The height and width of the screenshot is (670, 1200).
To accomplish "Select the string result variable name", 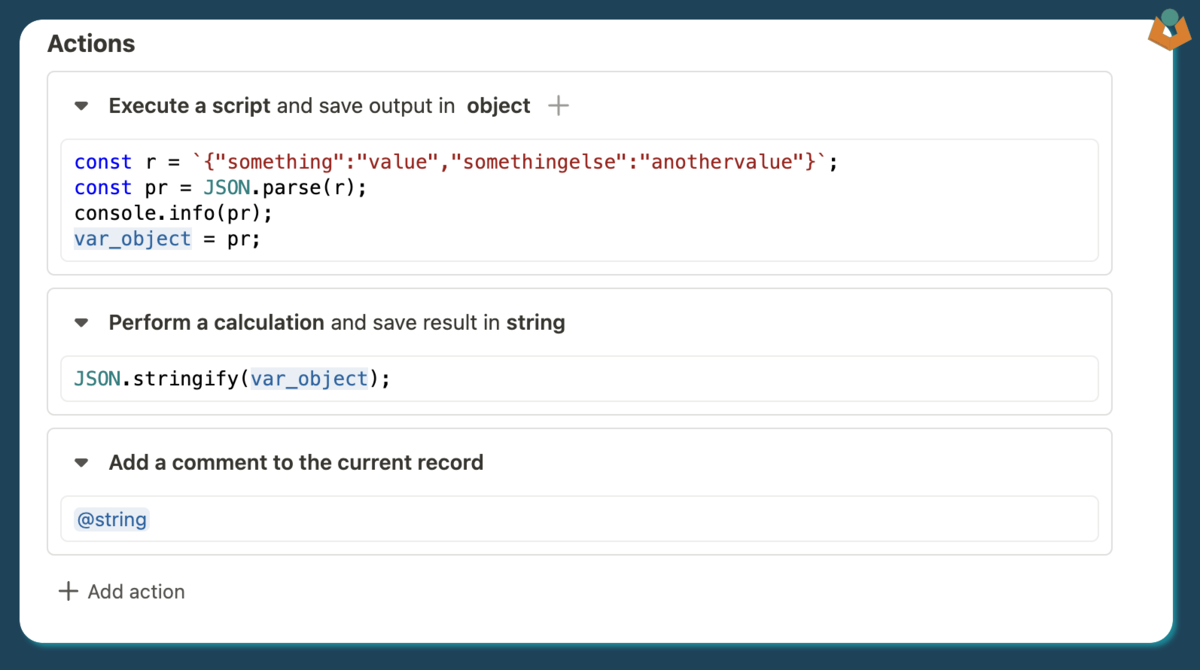I will [535, 322].
